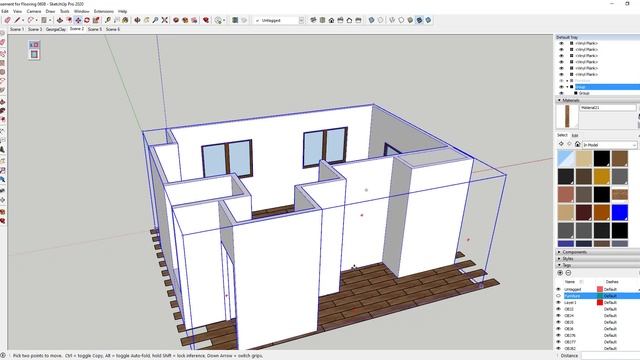Image resolution: width=640 pixels, height=360 pixels.
Task: Switch to Scene 5 tab
Action: pos(95,29)
